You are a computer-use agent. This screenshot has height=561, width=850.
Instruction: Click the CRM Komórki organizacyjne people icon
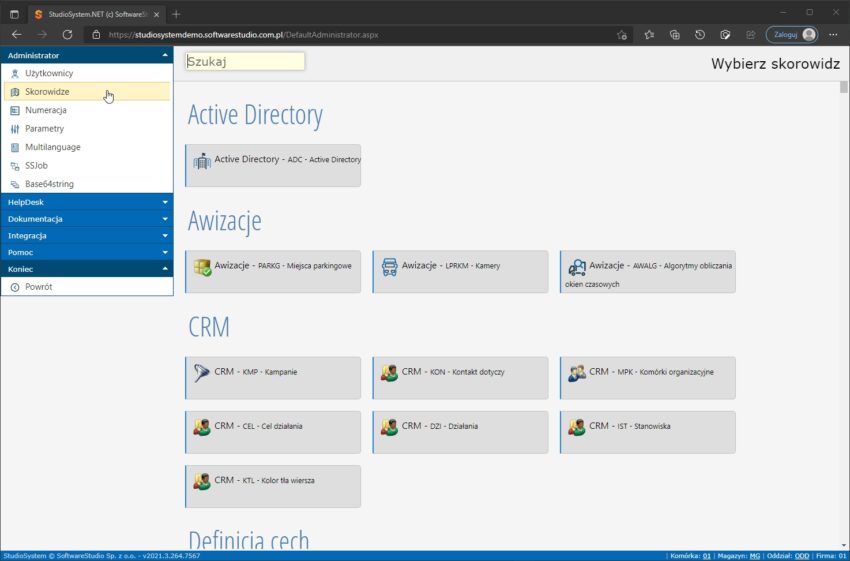click(577, 373)
